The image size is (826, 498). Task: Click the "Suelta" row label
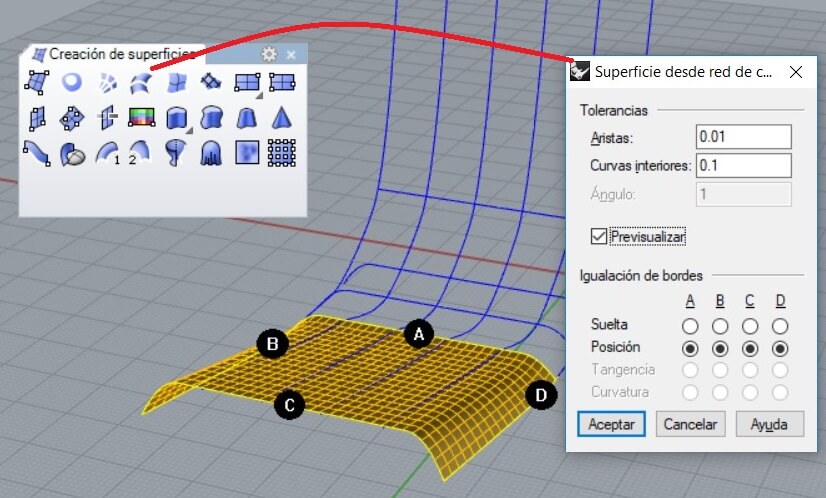pos(609,324)
